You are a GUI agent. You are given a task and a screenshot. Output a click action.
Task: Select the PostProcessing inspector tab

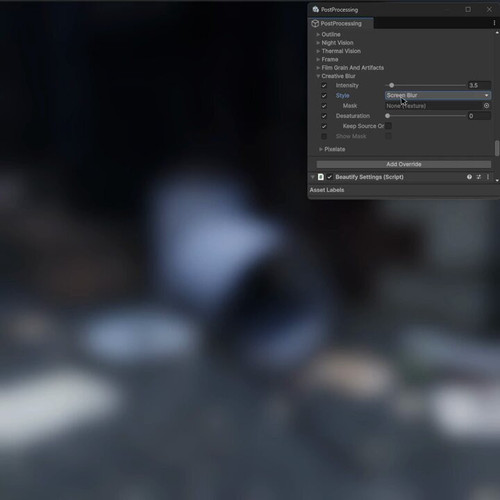(x=341, y=23)
